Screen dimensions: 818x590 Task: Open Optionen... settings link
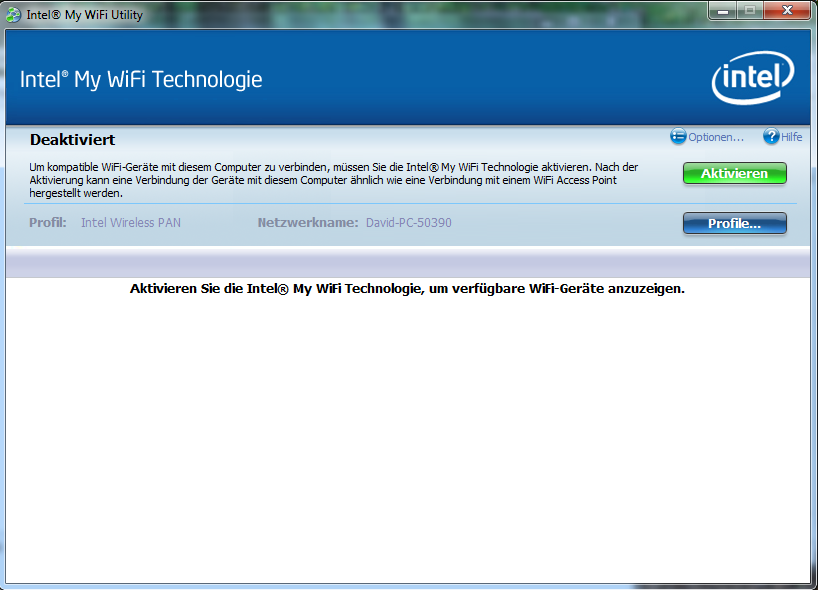click(716, 137)
